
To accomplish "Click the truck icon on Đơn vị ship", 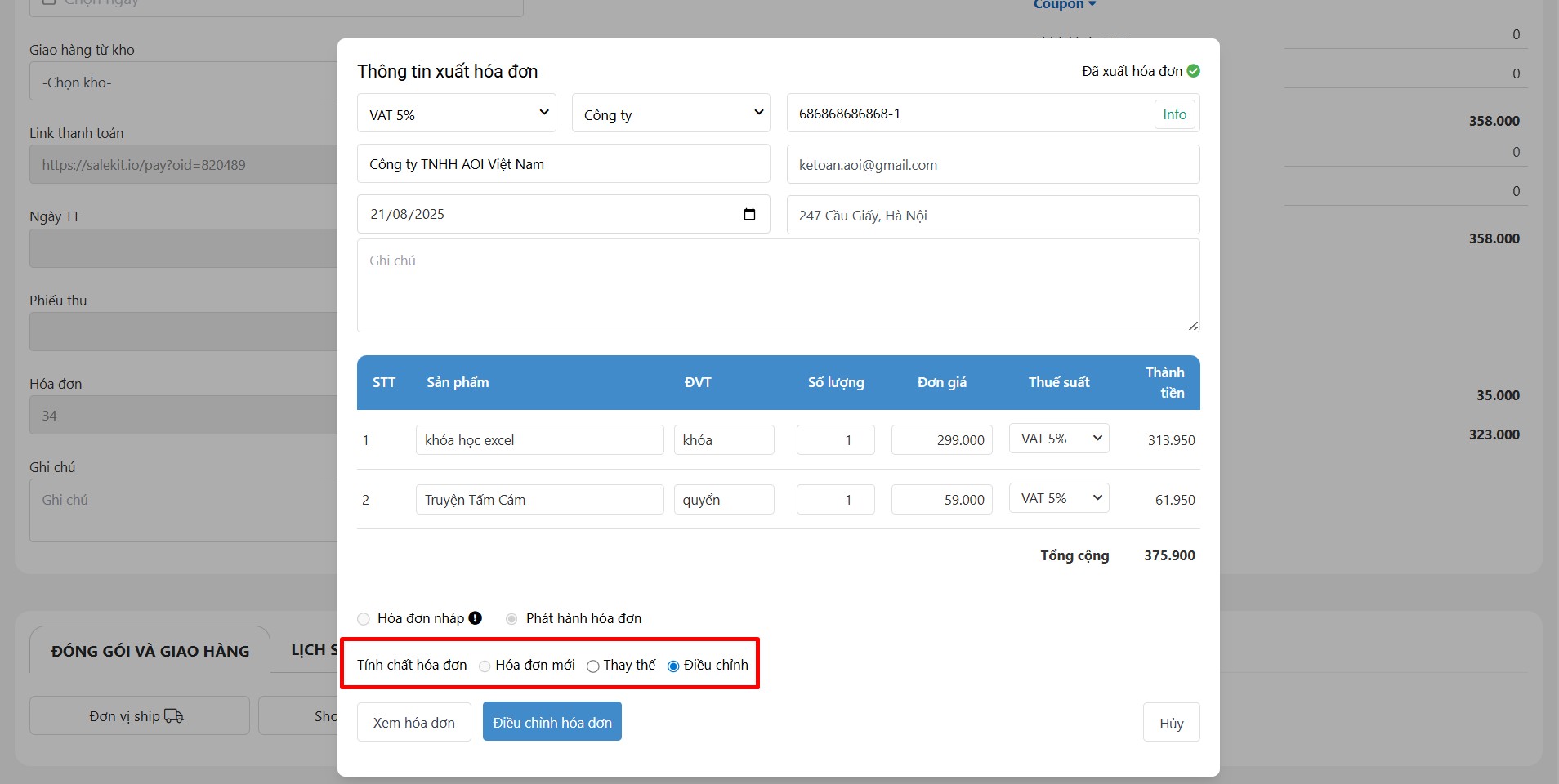I will point(174,716).
